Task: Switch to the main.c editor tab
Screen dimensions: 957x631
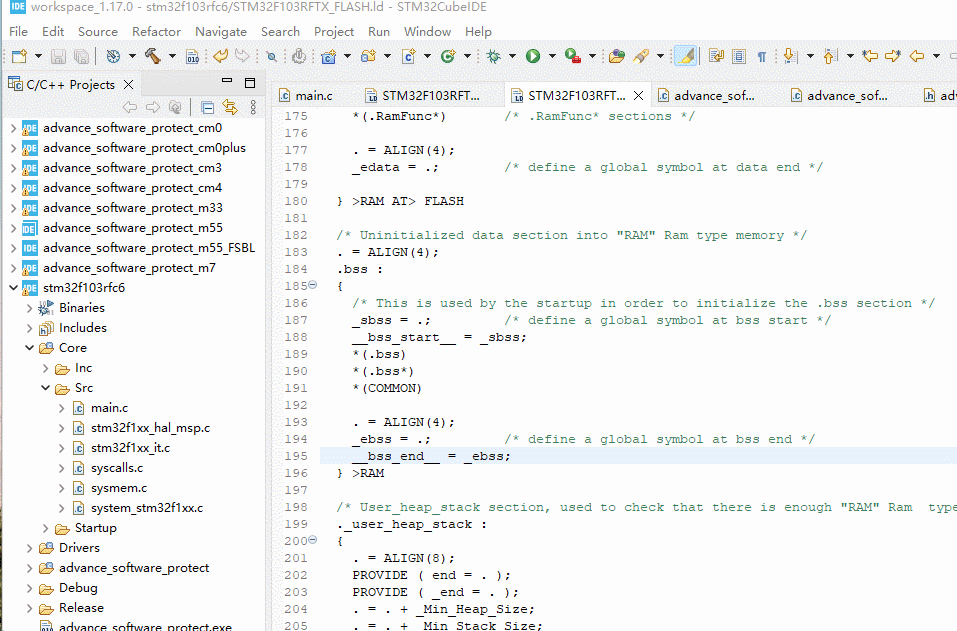Action: pyautogui.click(x=306, y=95)
